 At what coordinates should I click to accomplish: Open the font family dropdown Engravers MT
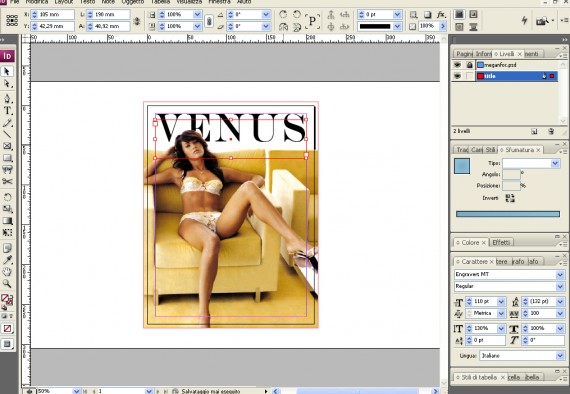560,274
